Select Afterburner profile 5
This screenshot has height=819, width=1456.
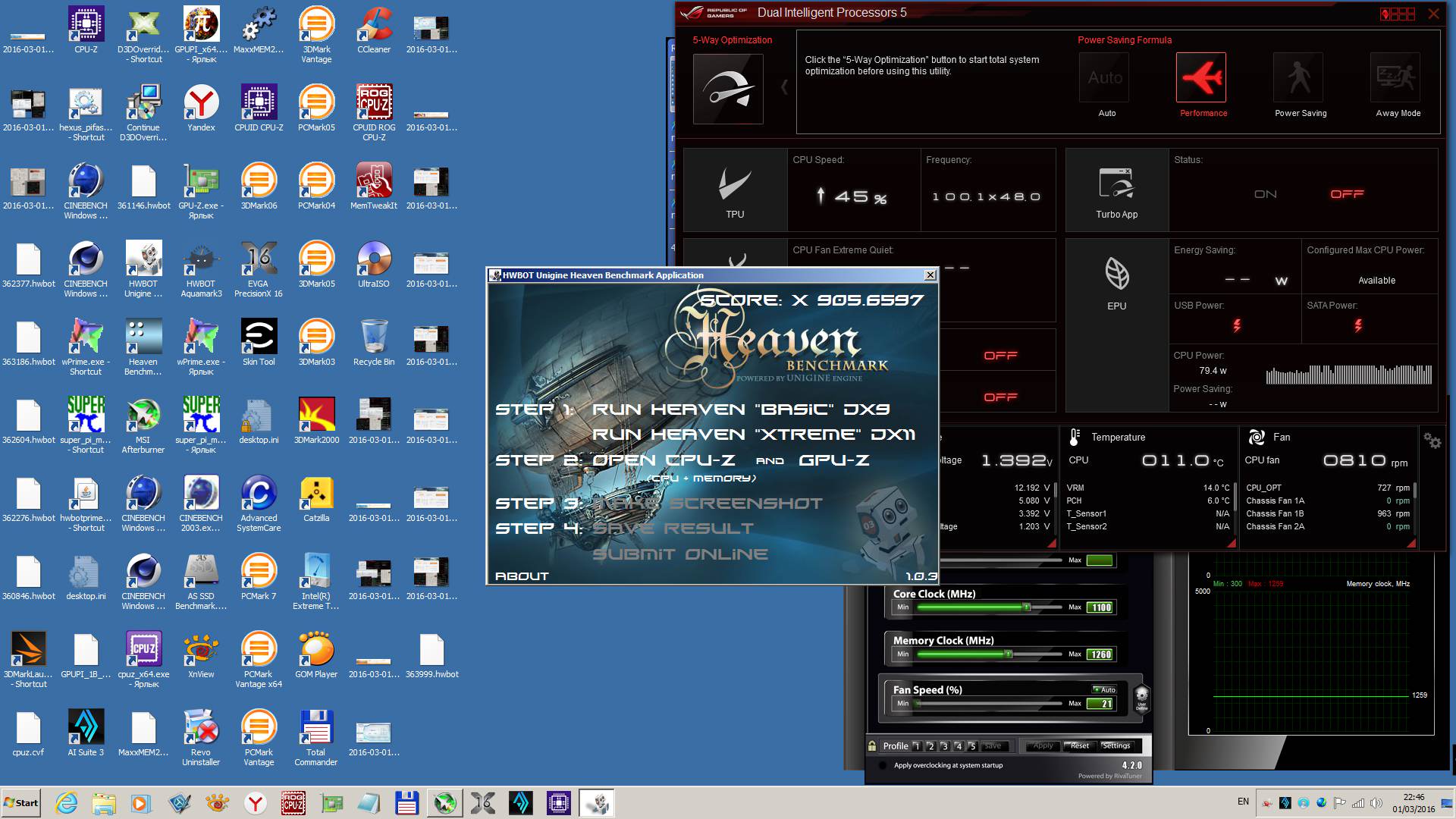tap(972, 746)
